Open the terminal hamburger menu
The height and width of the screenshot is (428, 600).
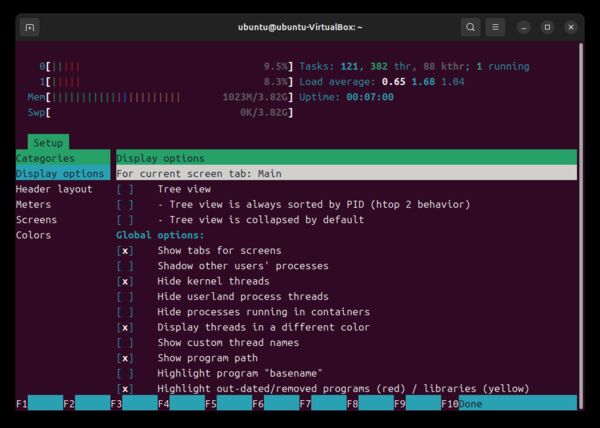495,28
